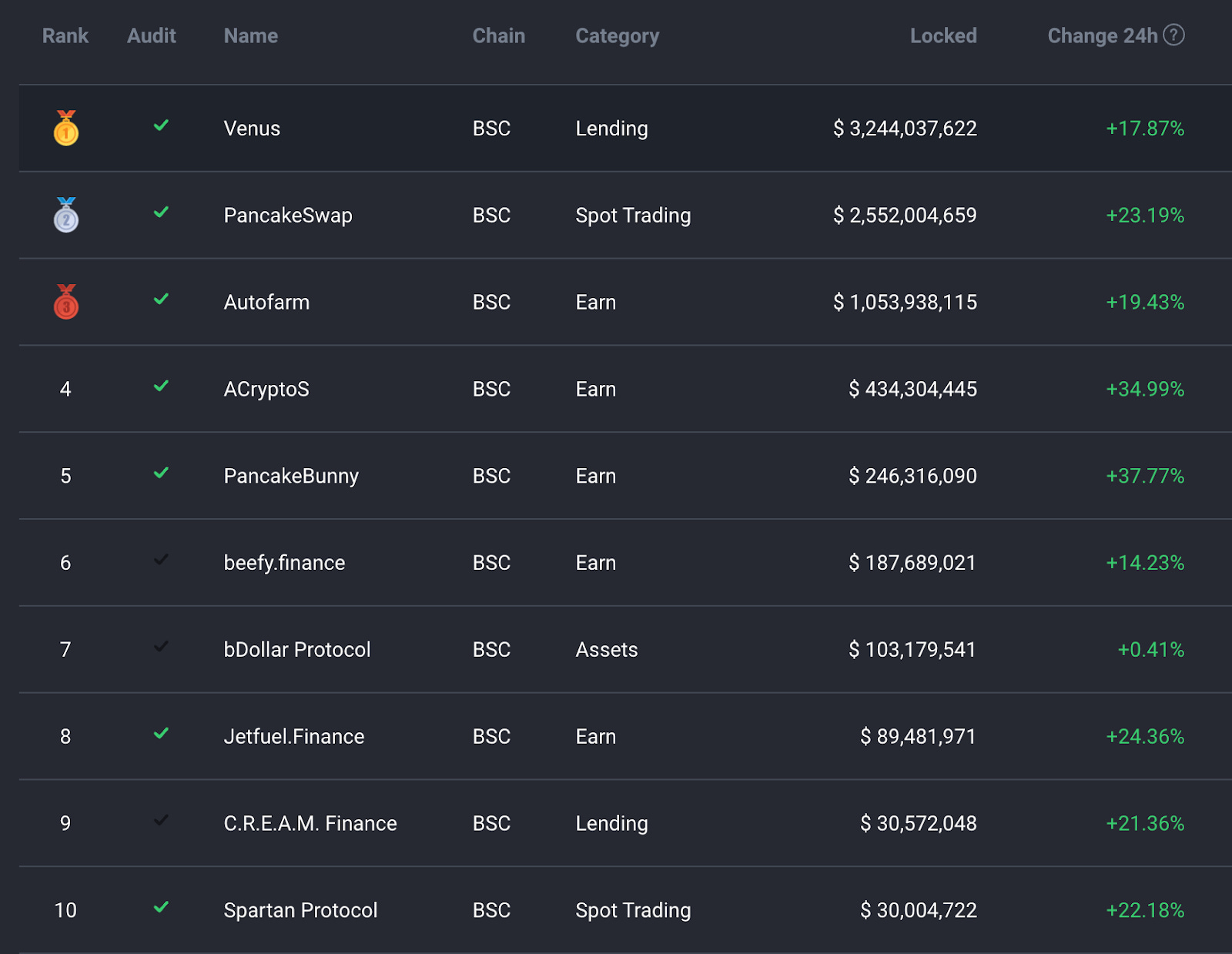Viewport: 1232px width, 954px height.
Task: Sort by the Chain column header
Action: coord(499,35)
